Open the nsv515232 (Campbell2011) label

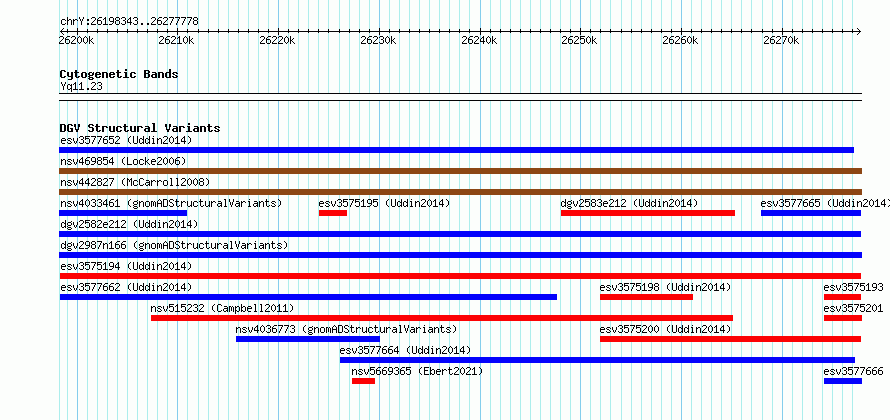[x=222, y=308]
